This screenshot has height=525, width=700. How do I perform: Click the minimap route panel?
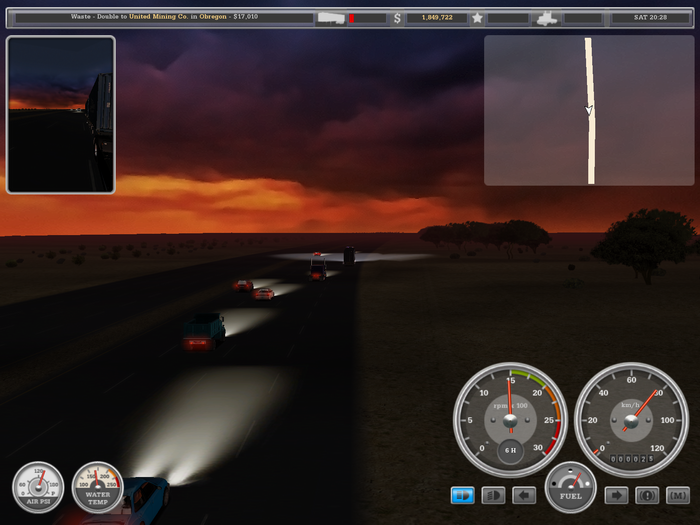[x=589, y=110]
